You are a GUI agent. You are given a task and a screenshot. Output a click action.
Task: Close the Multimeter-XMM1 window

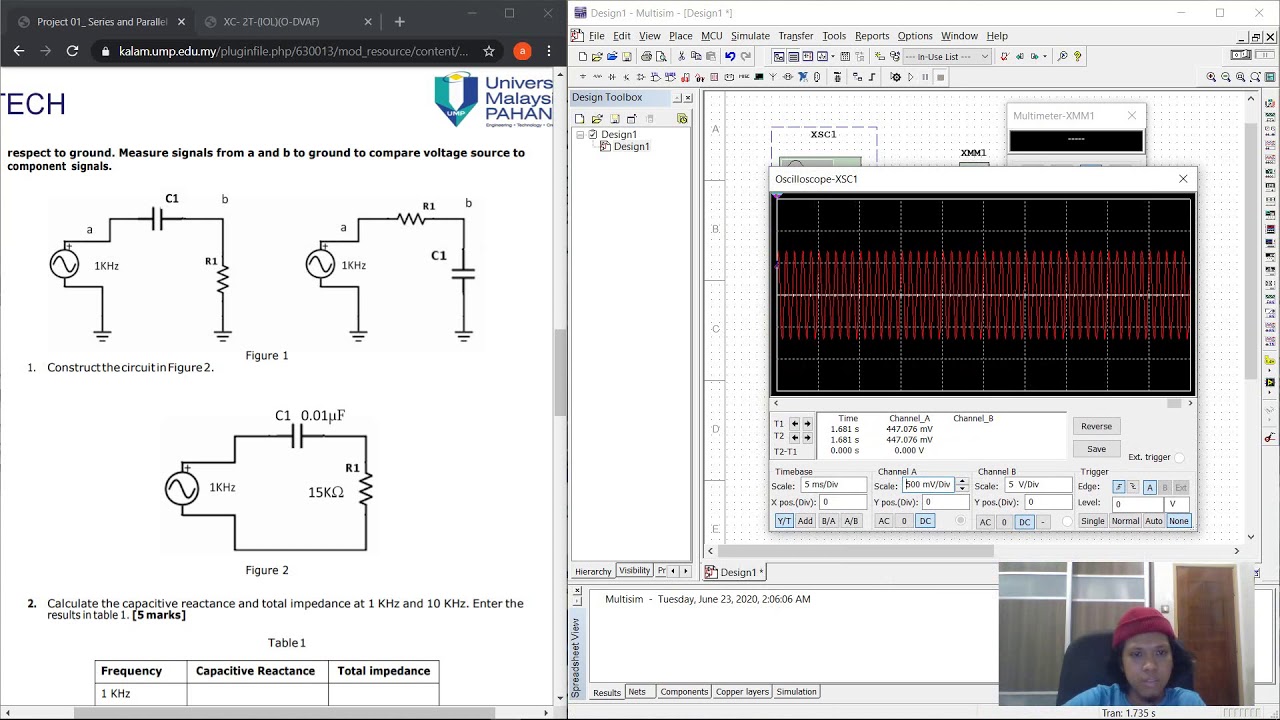pos(1131,116)
